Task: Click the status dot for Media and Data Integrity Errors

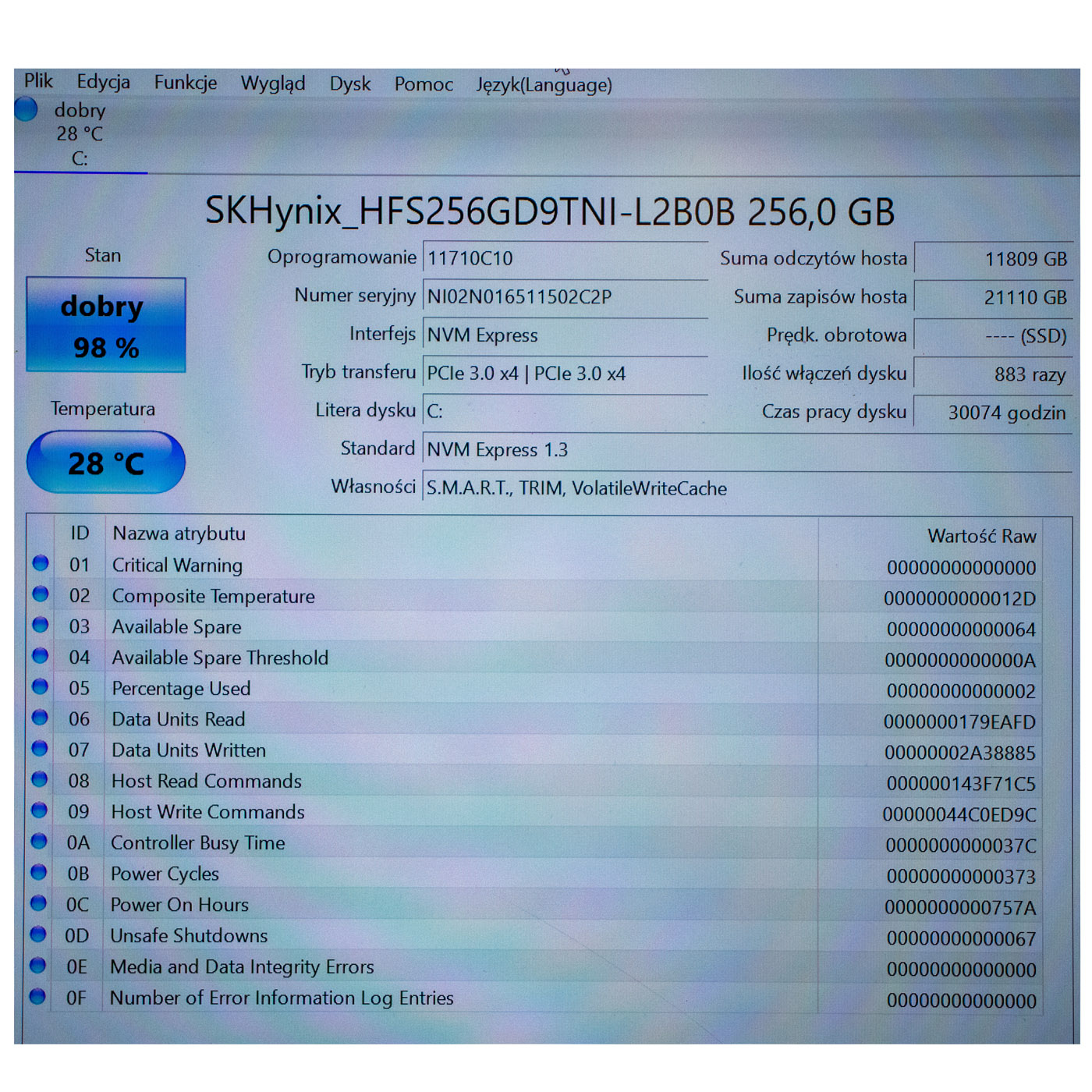Action: [37, 965]
